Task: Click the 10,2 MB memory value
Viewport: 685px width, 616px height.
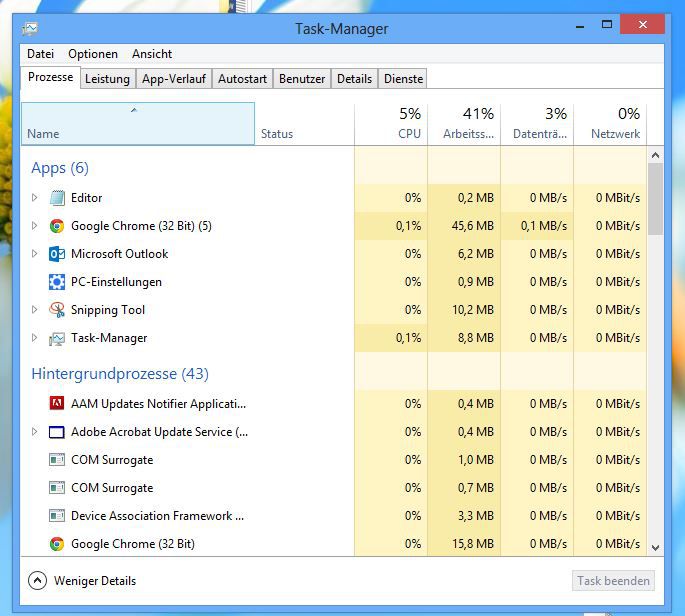Action: click(x=473, y=310)
